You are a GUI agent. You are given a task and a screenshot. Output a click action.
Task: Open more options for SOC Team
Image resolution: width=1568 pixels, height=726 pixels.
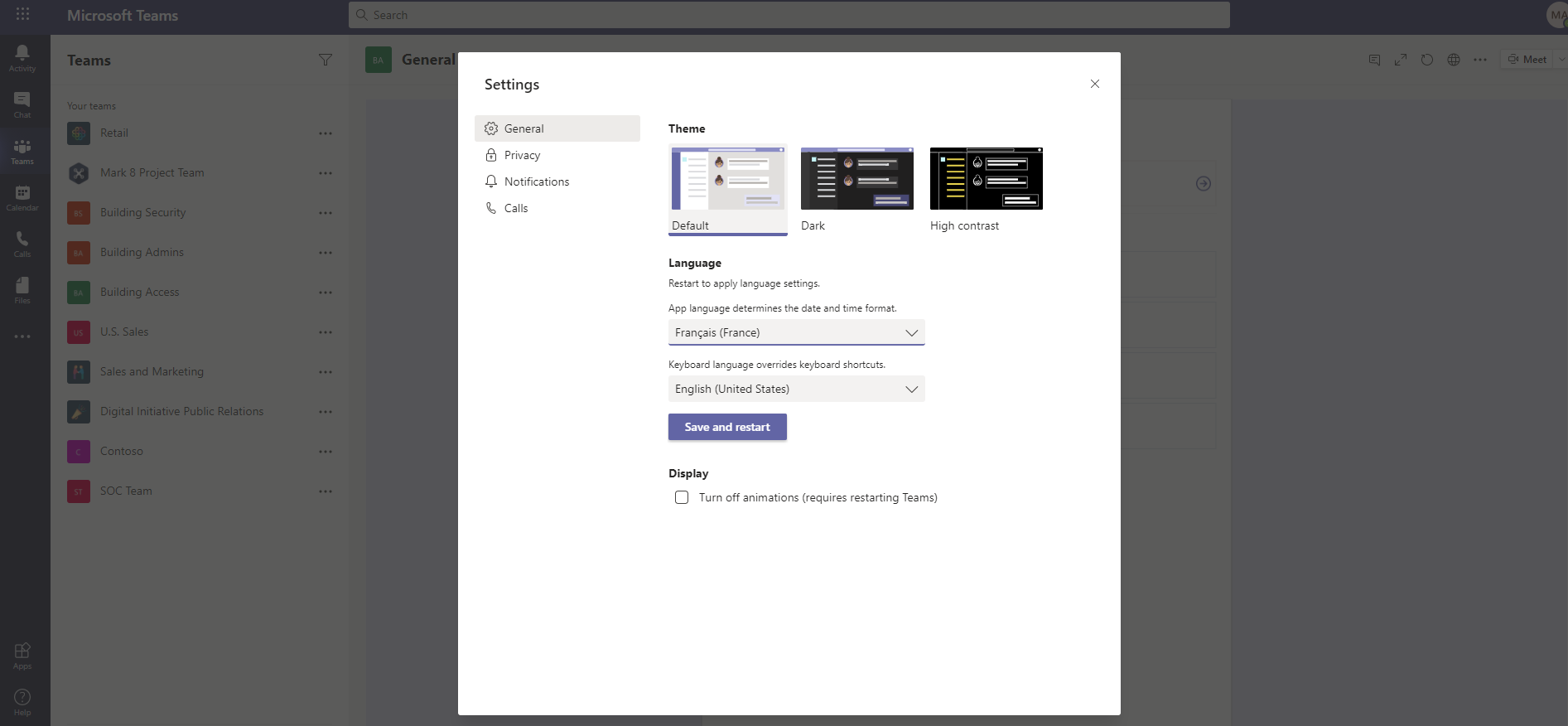coord(326,491)
